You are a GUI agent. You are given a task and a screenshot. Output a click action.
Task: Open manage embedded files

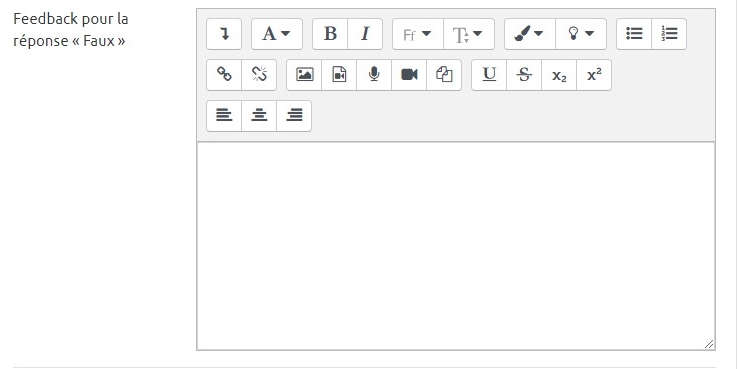(x=444, y=75)
